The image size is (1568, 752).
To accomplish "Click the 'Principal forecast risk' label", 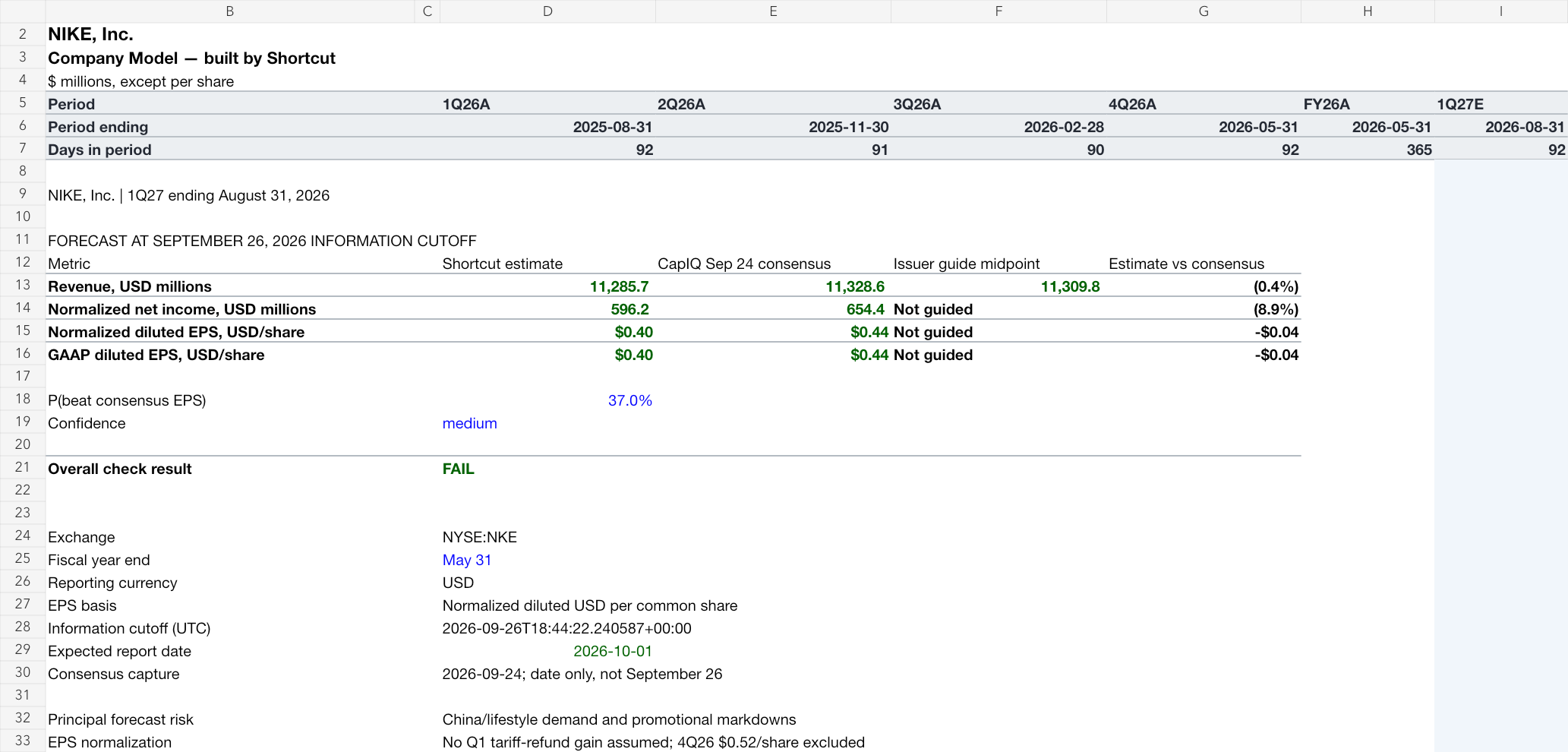I will tap(121, 719).
